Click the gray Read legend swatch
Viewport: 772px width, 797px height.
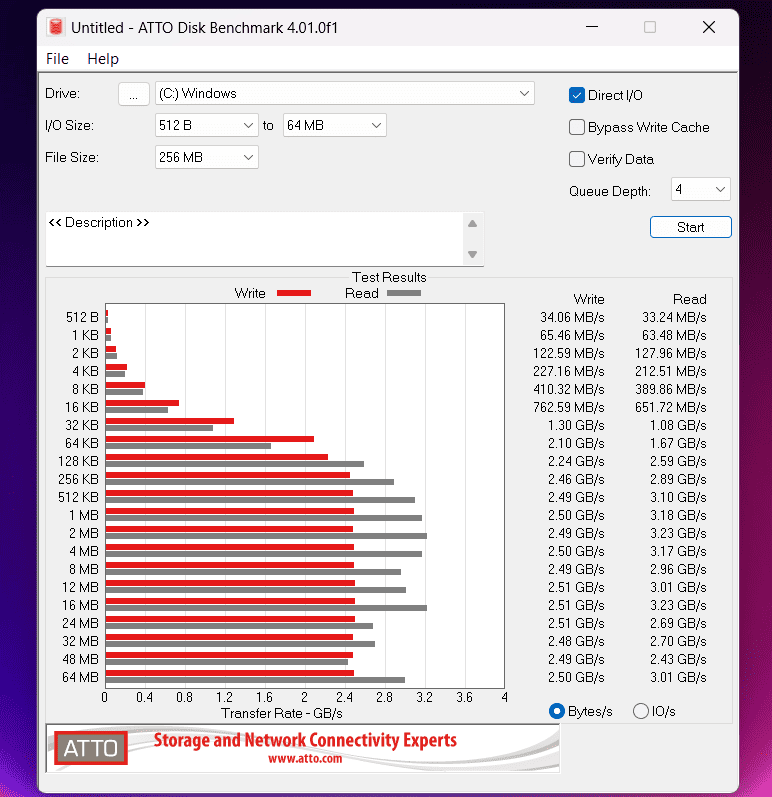[x=404, y=293]
